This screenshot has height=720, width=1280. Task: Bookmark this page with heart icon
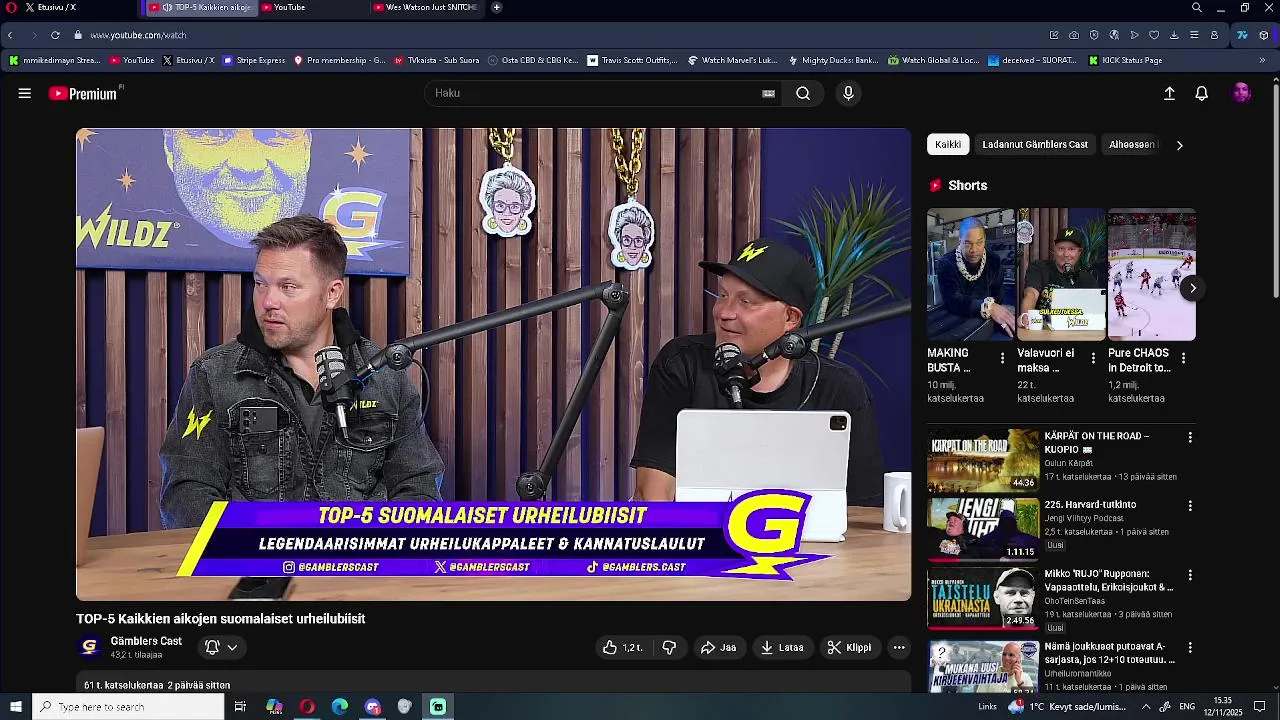pos(1154,35)
